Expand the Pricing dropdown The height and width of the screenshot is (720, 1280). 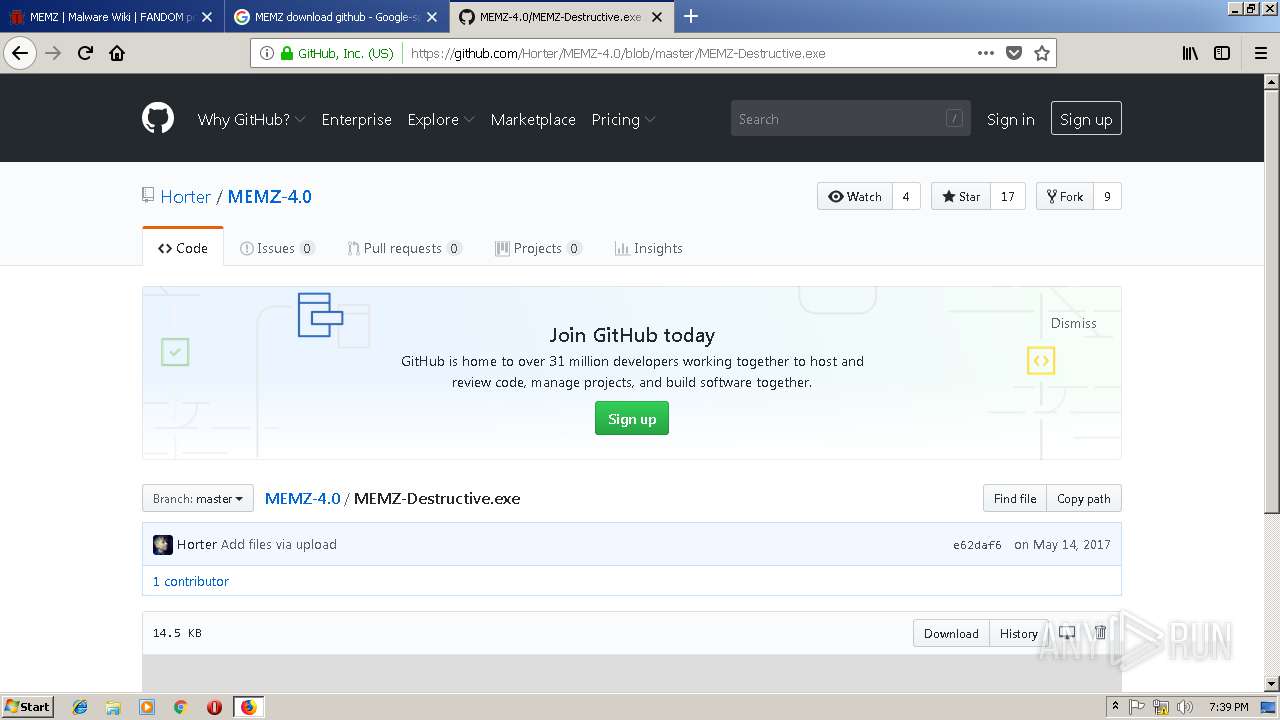[623, 119]
